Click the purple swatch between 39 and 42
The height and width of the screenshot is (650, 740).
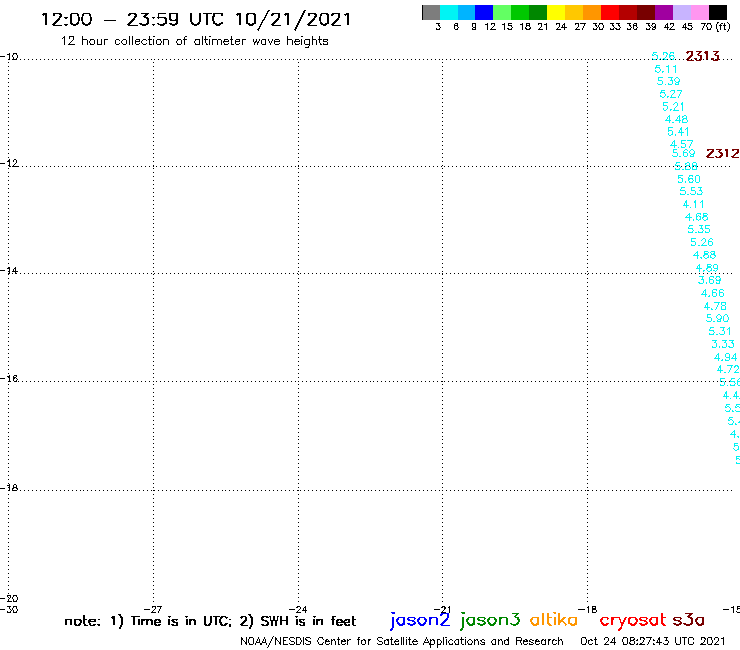[664, 12]
